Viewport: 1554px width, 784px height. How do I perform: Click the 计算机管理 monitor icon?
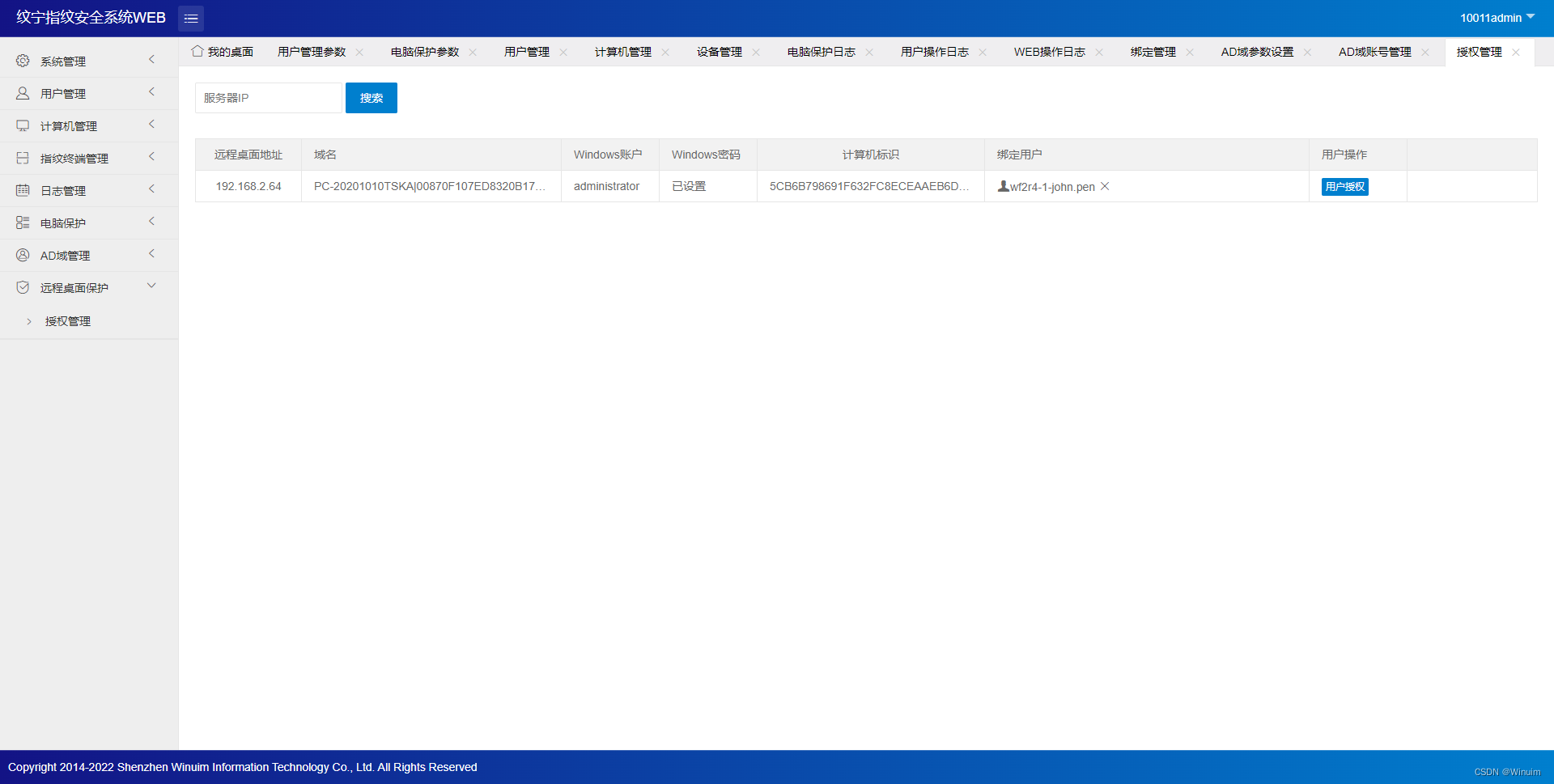[x=23, y=125]
